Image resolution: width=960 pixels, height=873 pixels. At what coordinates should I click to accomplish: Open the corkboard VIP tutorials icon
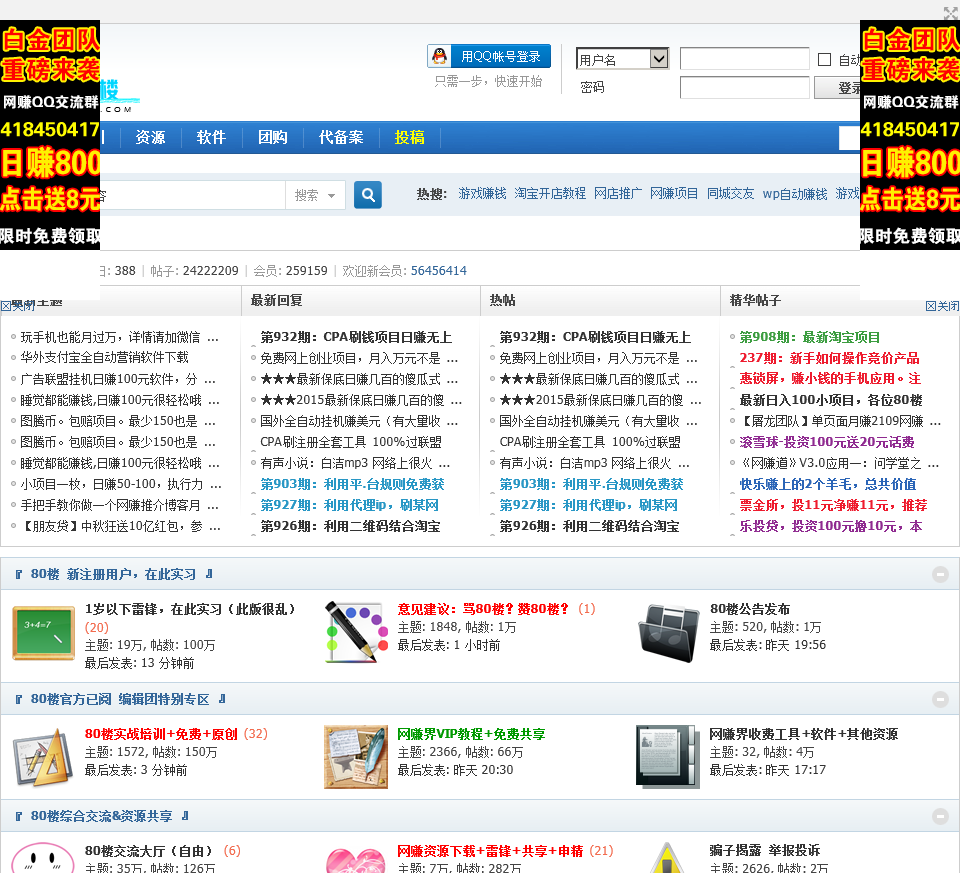(x=356, y=757)
